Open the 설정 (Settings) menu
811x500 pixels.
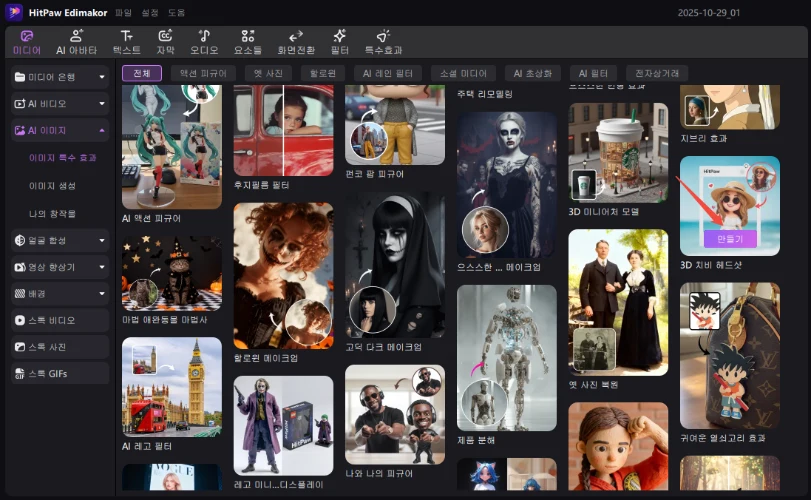tap(149, 12)
